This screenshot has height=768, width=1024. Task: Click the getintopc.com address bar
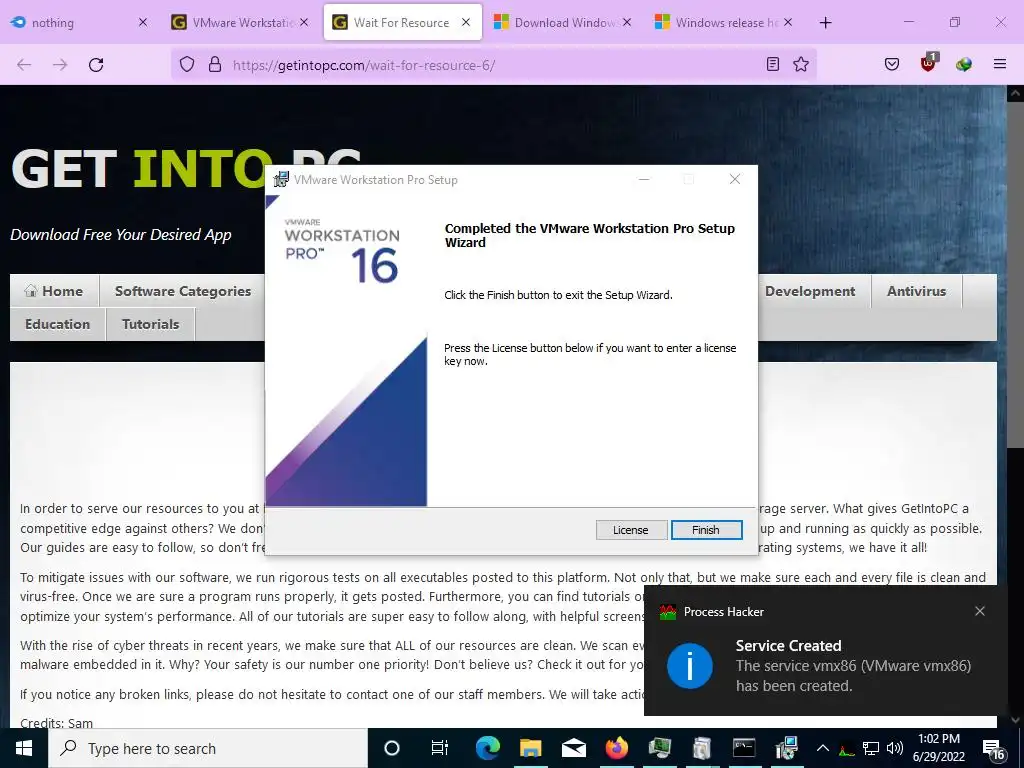(x=493, y=65)
